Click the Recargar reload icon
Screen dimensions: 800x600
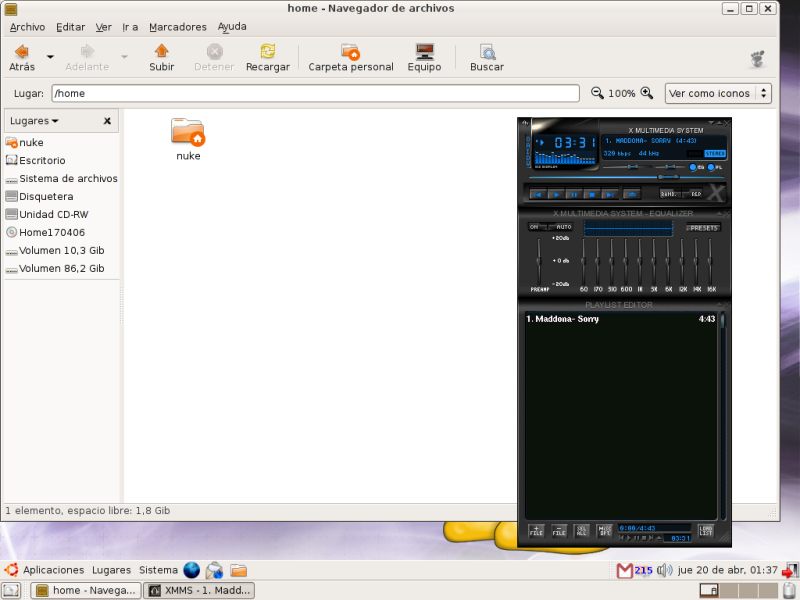[x=267, y=51]
